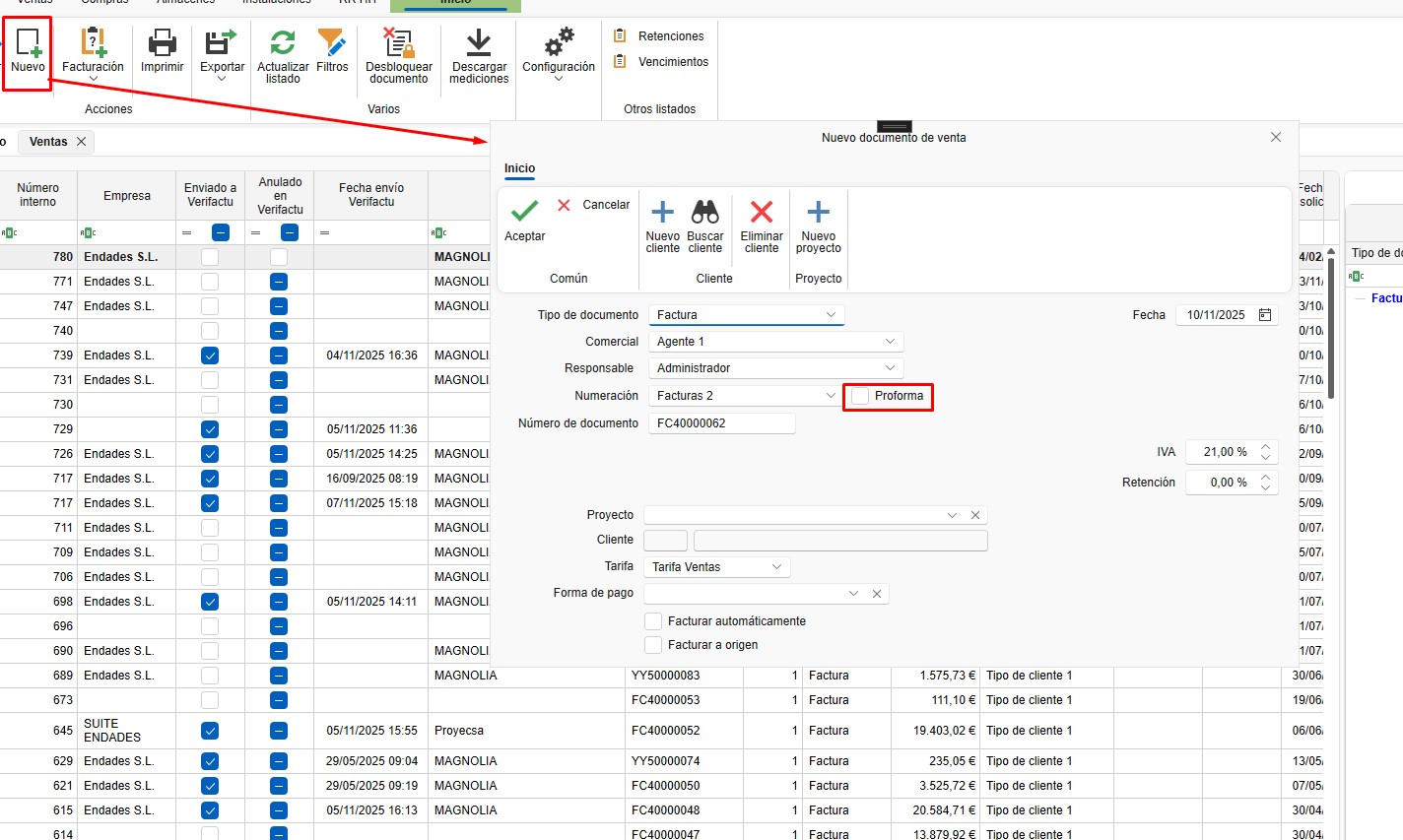Viewport: 1403px width, 840px height.
Task: Click Eliminar cliente red X icon
Action: 762,213
